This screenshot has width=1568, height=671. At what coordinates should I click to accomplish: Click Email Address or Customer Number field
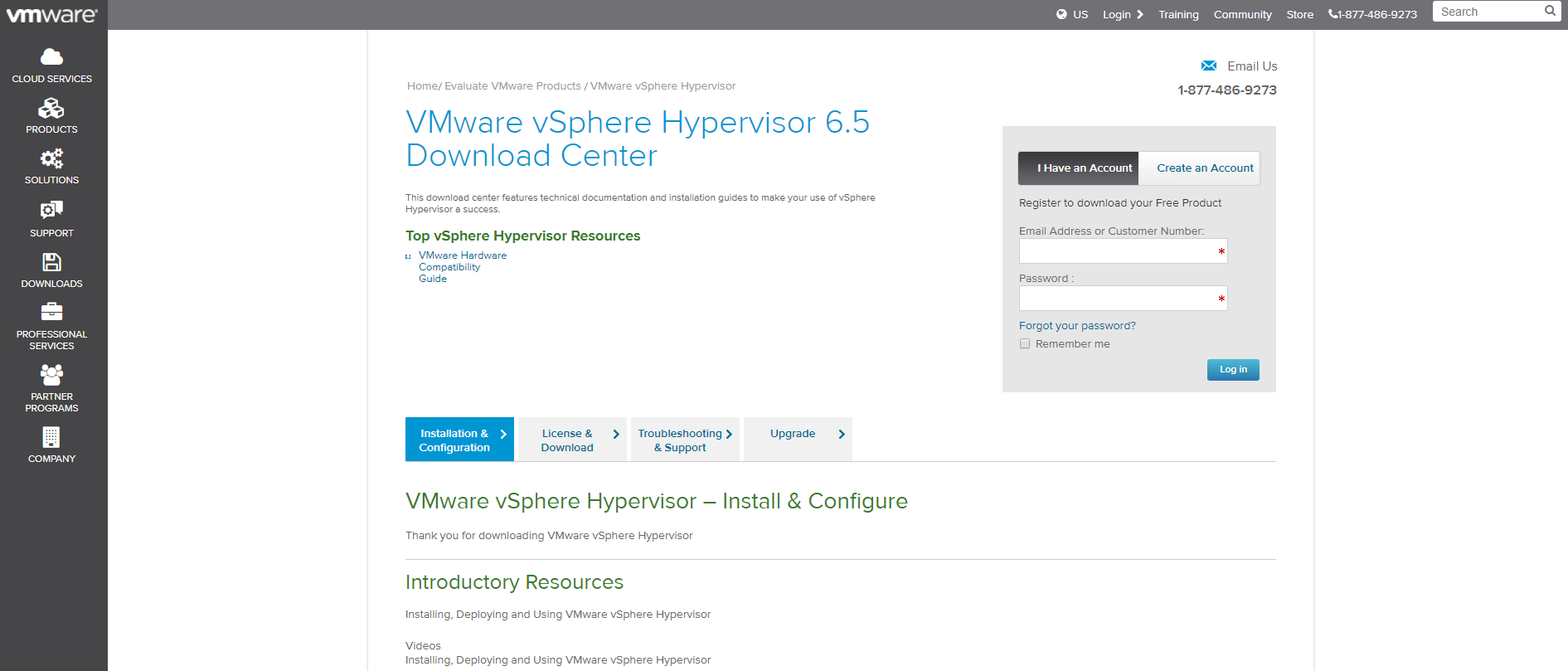[x=1123, y=251]
